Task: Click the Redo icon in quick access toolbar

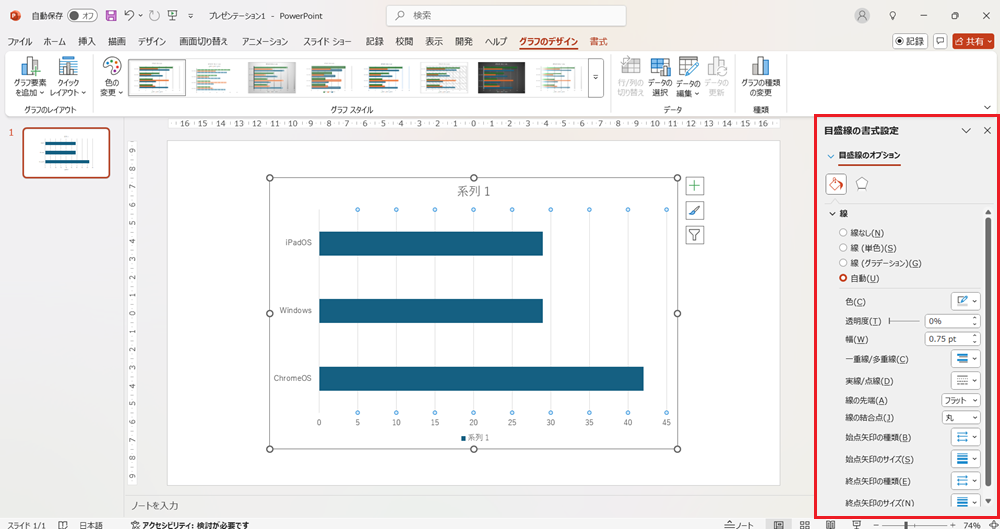Action: coord(154,15)
